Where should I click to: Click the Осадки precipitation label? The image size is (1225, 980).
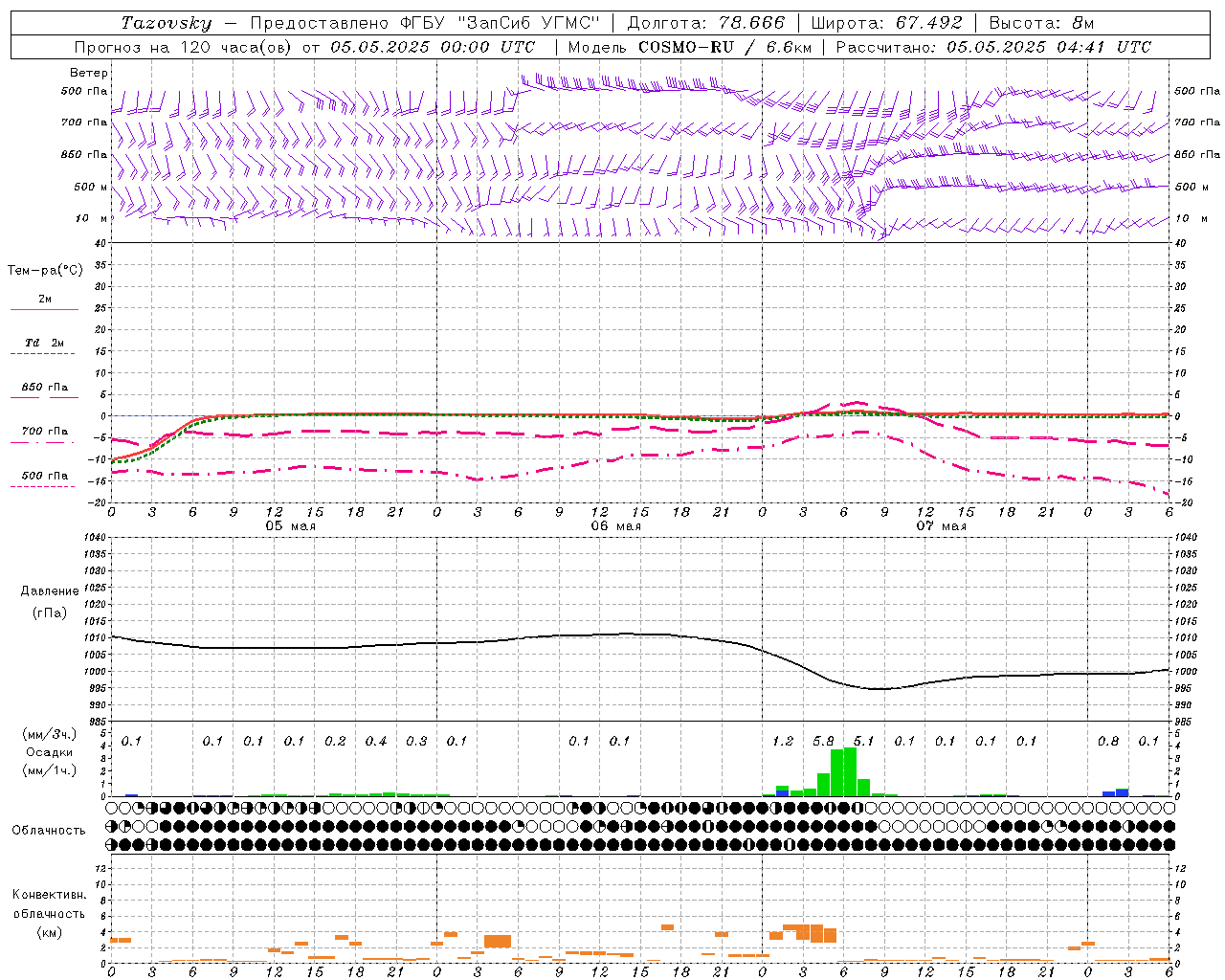(x=49, y=752)
